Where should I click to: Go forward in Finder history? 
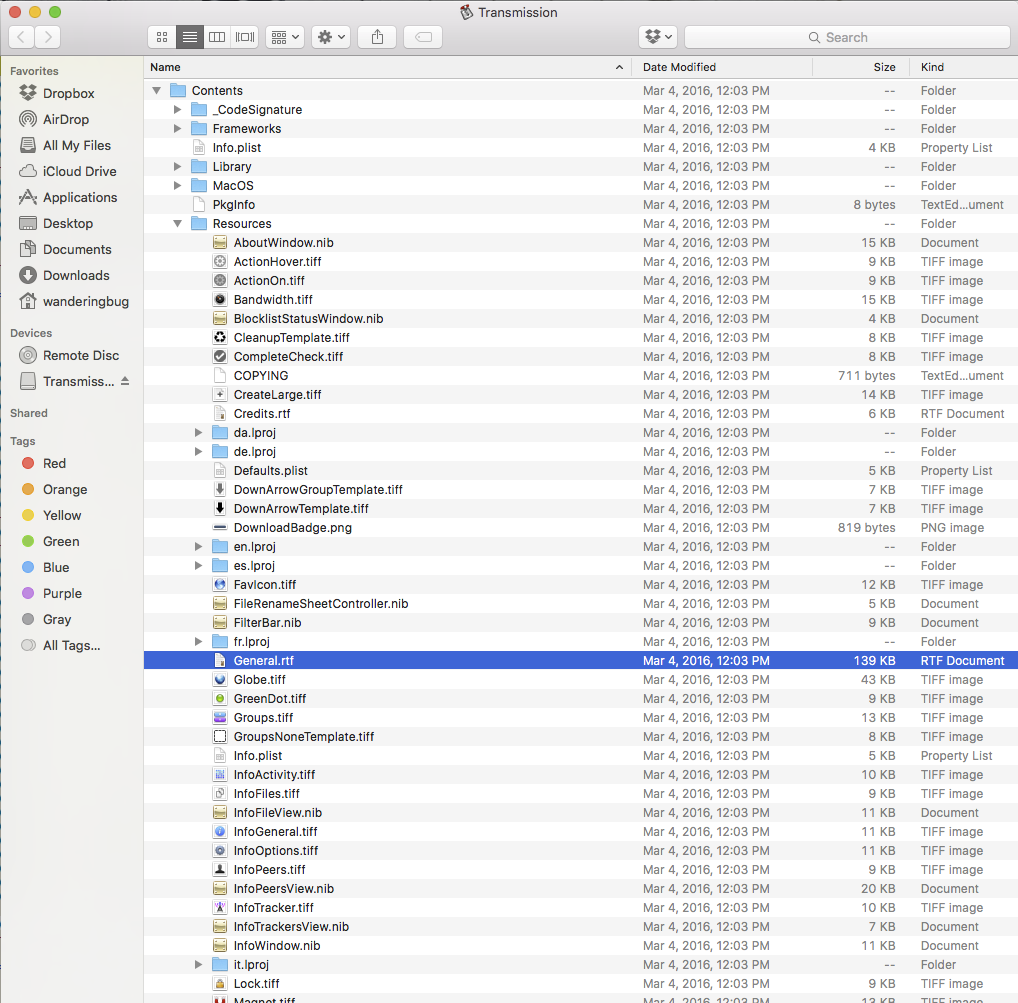48,37
